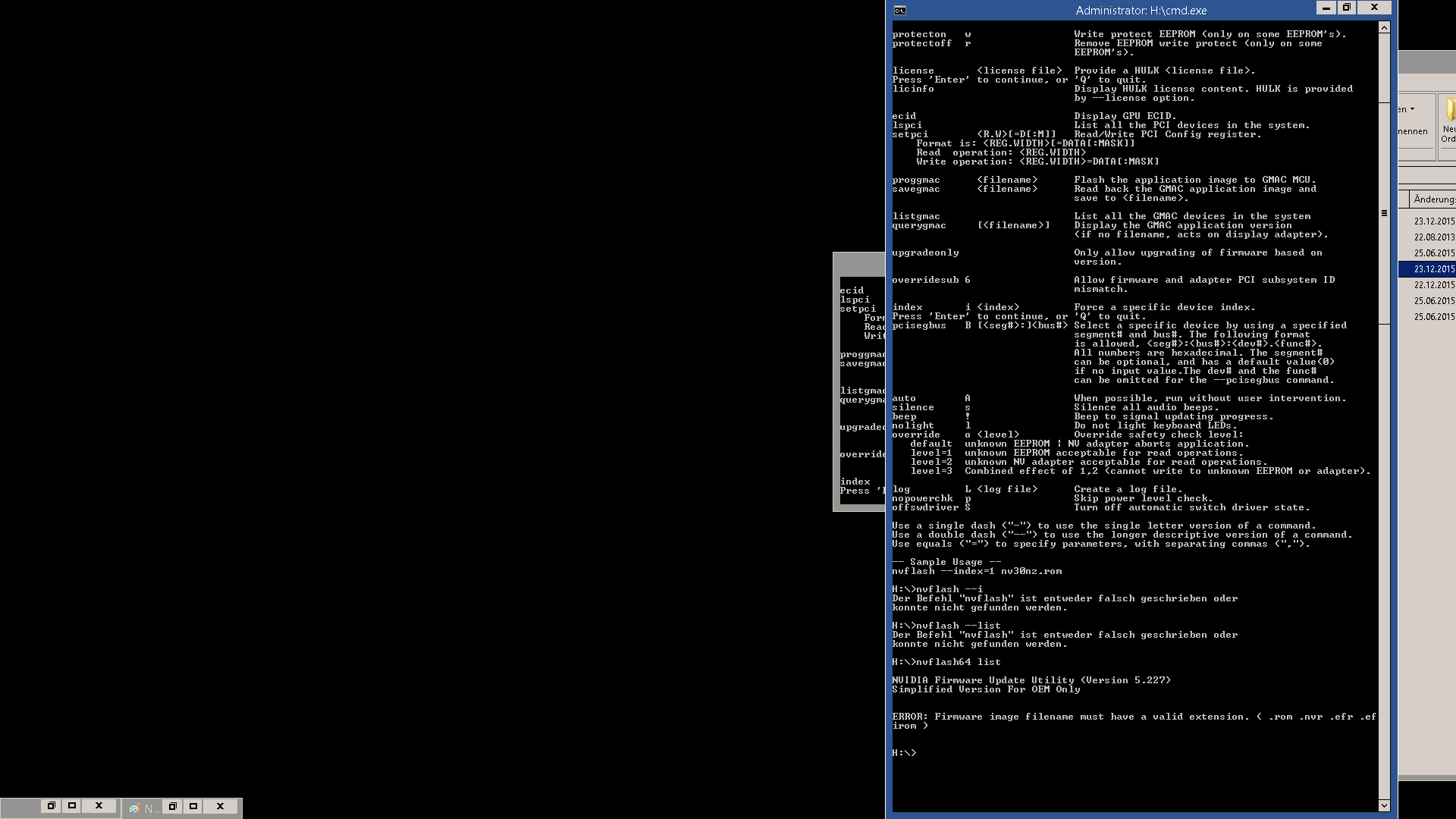Screen dimensions: 1456x819
Task: Click the paint palette icon on minimized window
Action: (x=134, y=808)
